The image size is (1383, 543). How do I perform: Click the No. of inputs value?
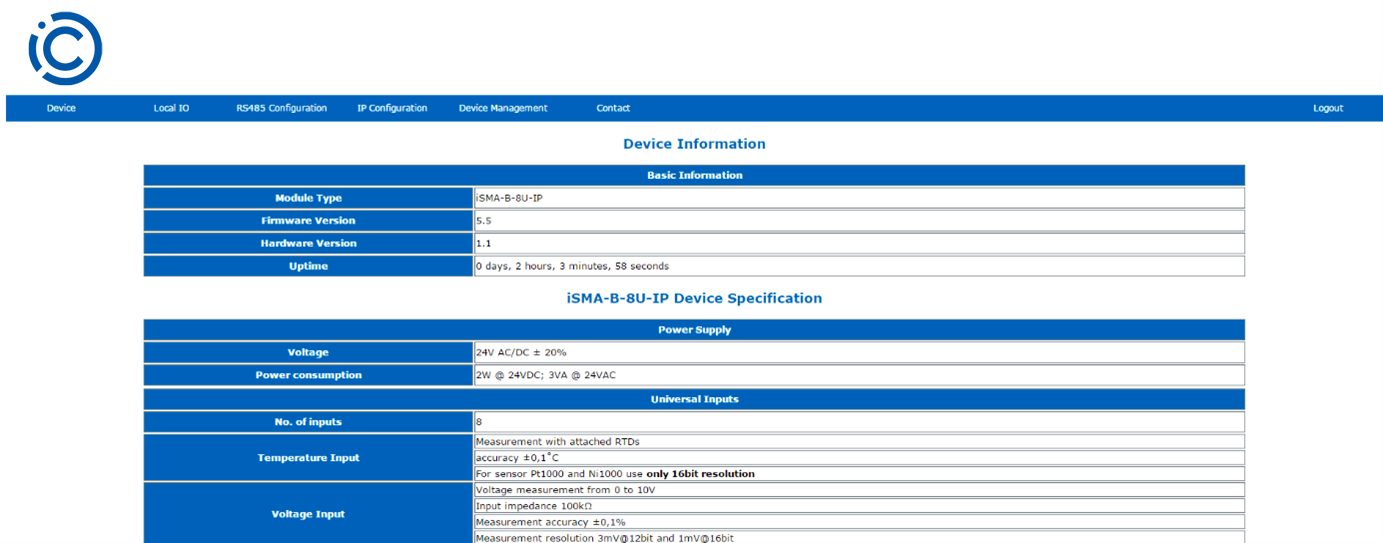[479, 422]
